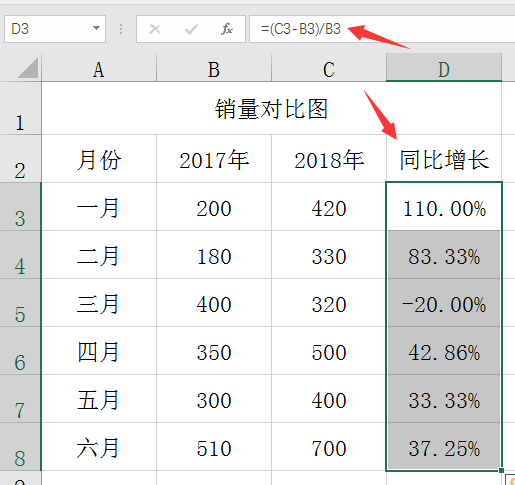515x485 pixels.
Task: Select row 7 header
Action: tap(20, 398)
